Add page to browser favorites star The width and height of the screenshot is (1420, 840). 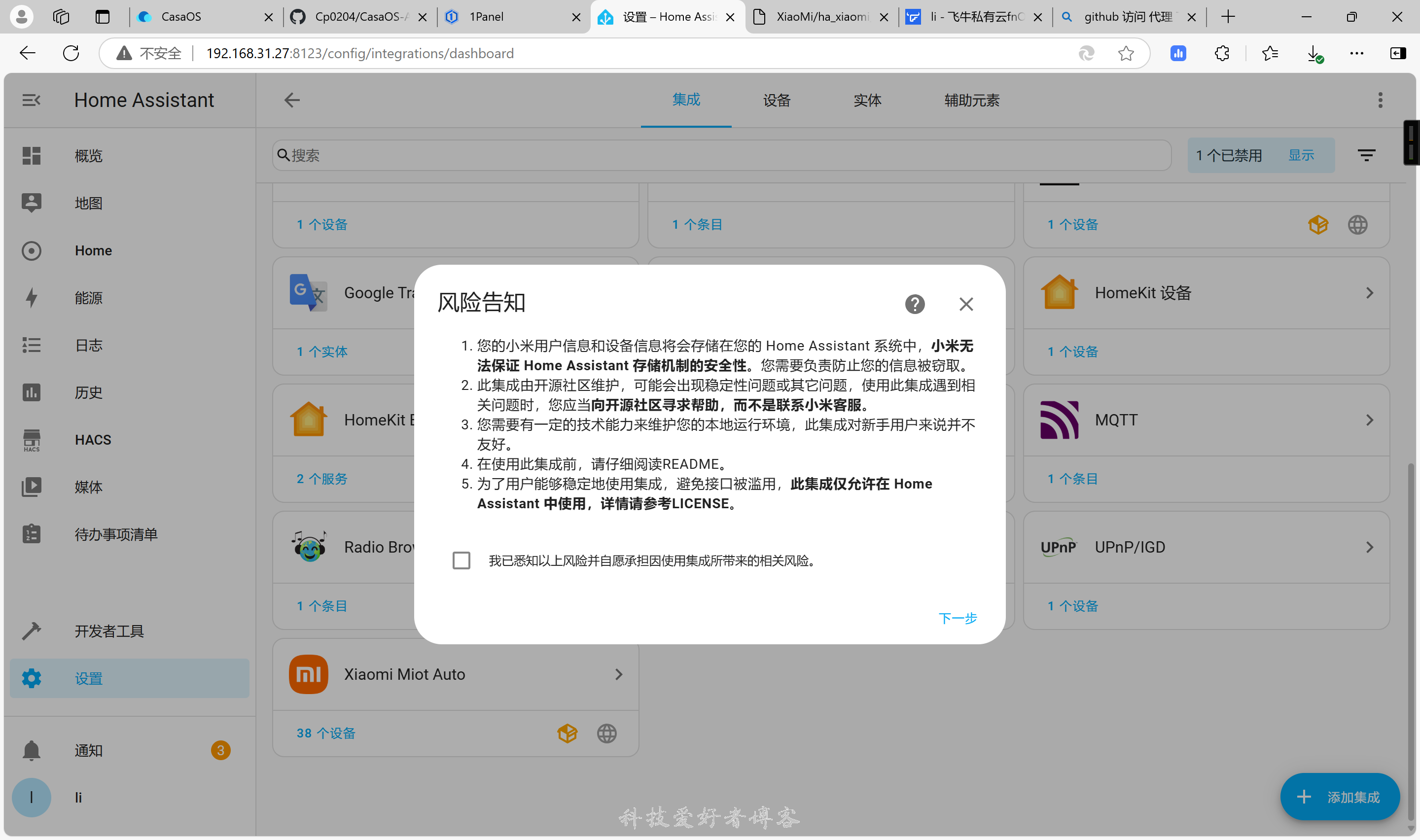[x=1126, y=53]
